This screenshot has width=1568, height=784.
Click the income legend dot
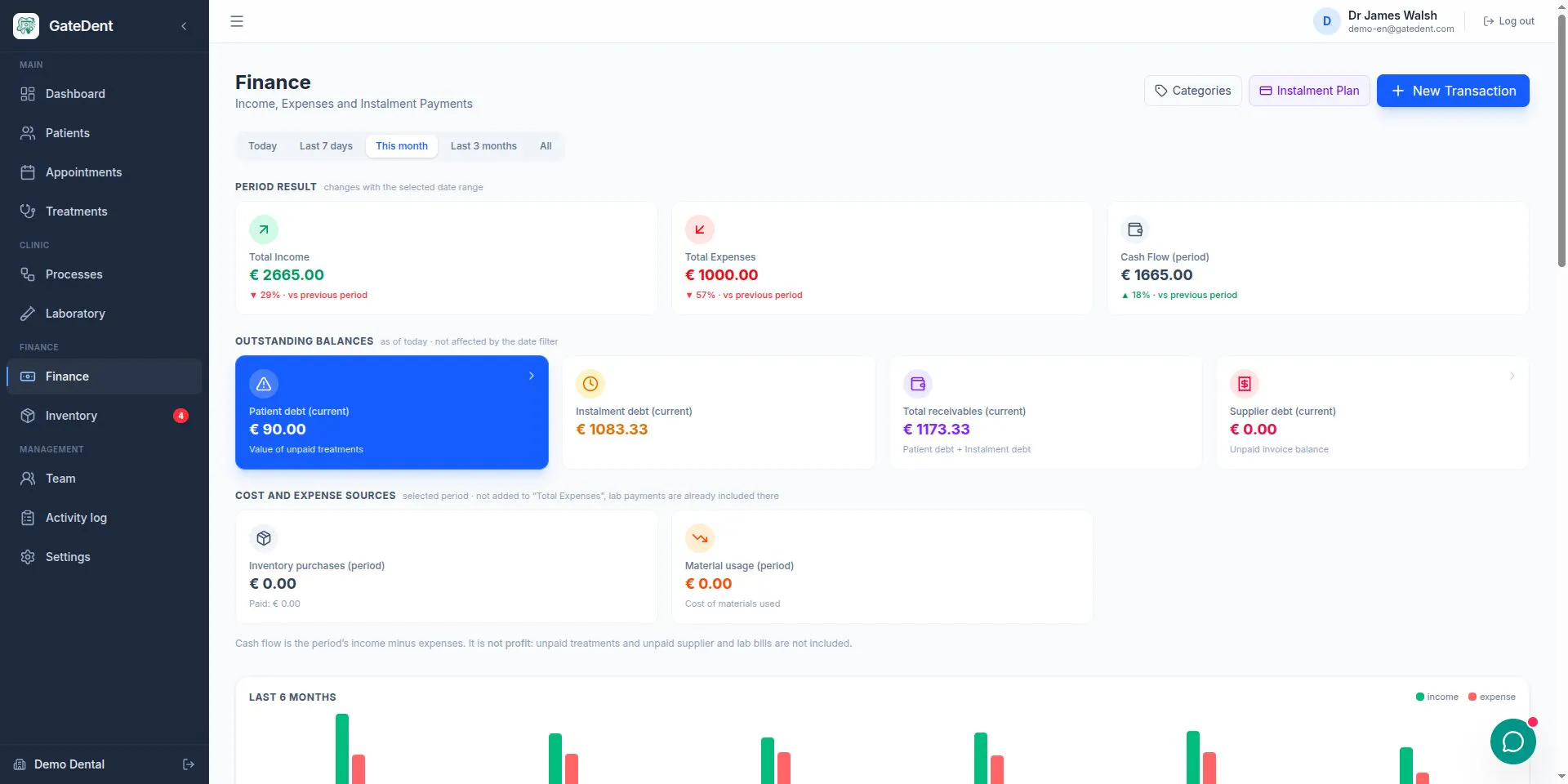pyautogui.click(x=1420, y=697)
